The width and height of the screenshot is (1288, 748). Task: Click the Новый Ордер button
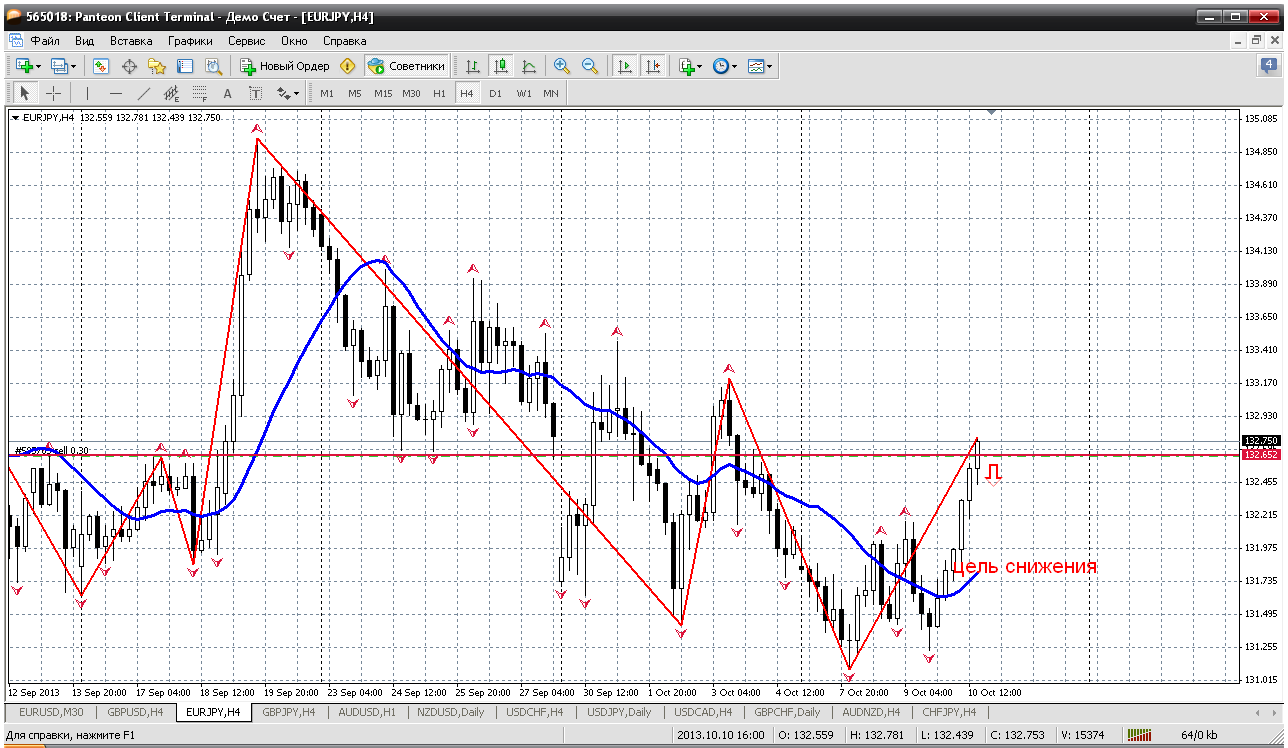(x=285, y=66)
